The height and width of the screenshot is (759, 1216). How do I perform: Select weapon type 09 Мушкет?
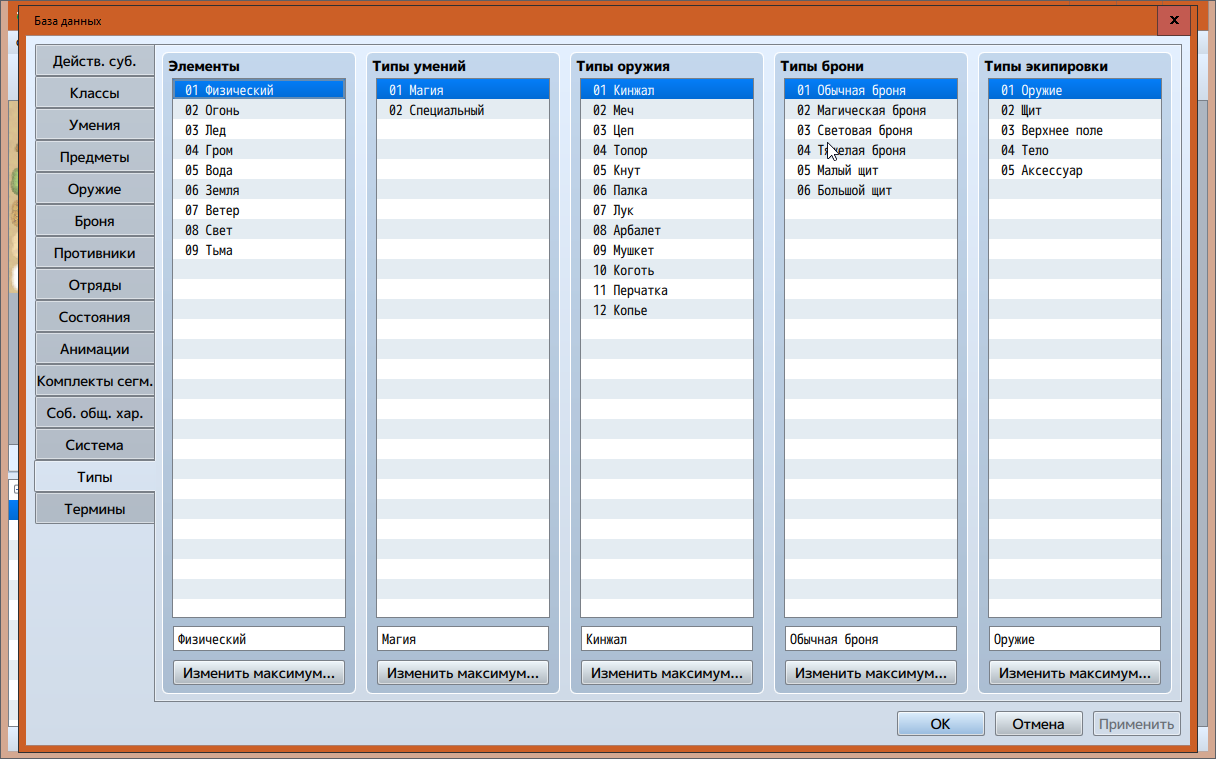[x=667, y=250]
